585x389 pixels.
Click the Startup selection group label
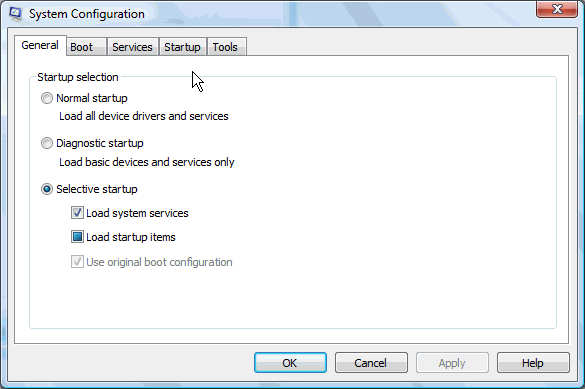[78, 77]
